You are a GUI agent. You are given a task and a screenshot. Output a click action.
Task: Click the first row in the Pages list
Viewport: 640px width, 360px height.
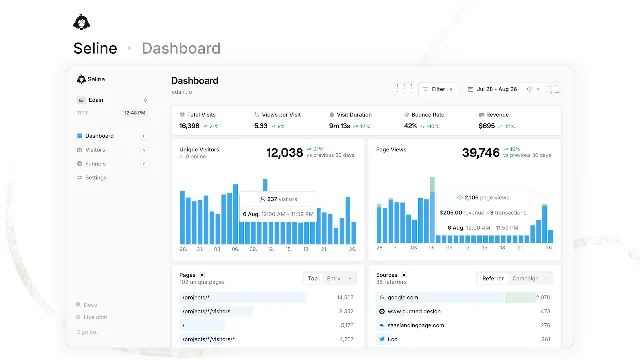point(267,297)
